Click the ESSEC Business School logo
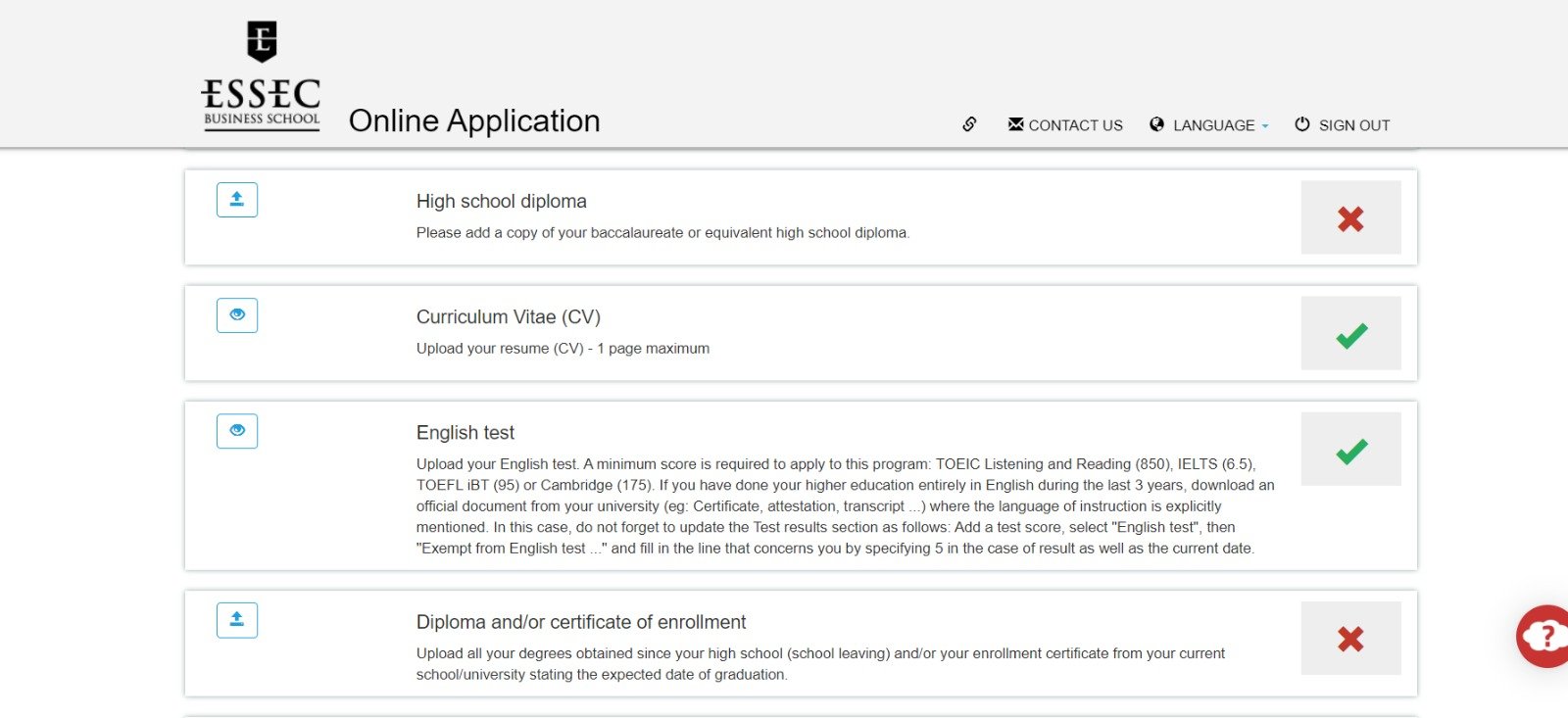The image size is (1568, 718). (x=261, y=76)
